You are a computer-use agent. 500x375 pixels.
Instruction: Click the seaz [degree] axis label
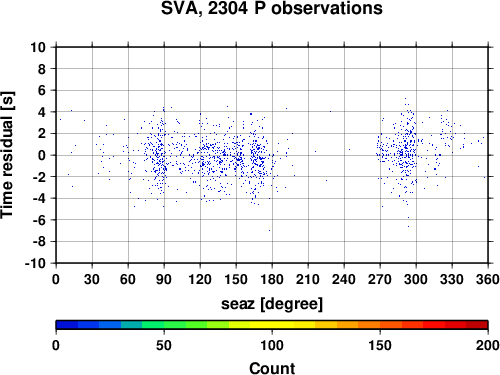pyautogui.click(x=272, y=304)
